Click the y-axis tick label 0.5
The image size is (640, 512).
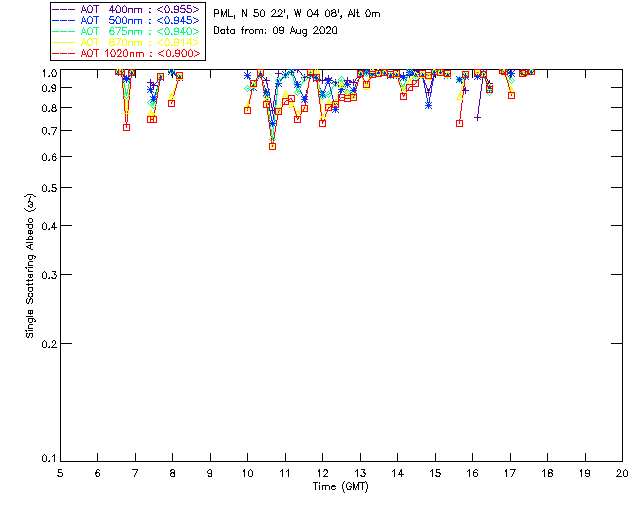point(49,188)
